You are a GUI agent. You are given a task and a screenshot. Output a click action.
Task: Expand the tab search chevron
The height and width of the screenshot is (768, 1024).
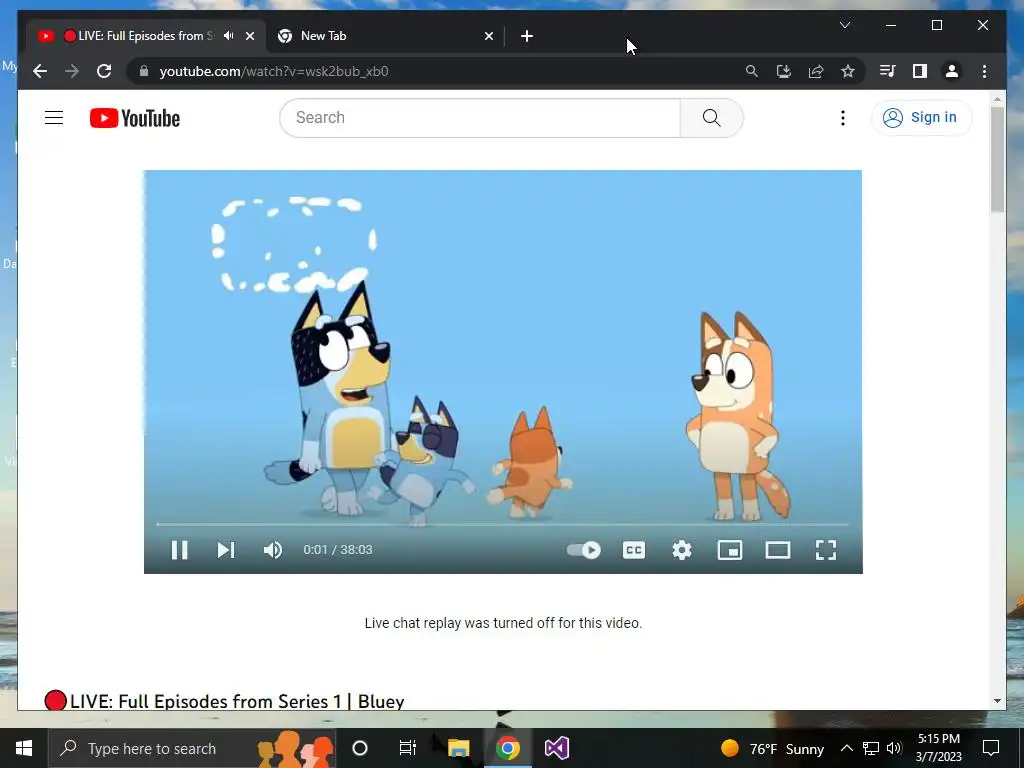(844, 25)
